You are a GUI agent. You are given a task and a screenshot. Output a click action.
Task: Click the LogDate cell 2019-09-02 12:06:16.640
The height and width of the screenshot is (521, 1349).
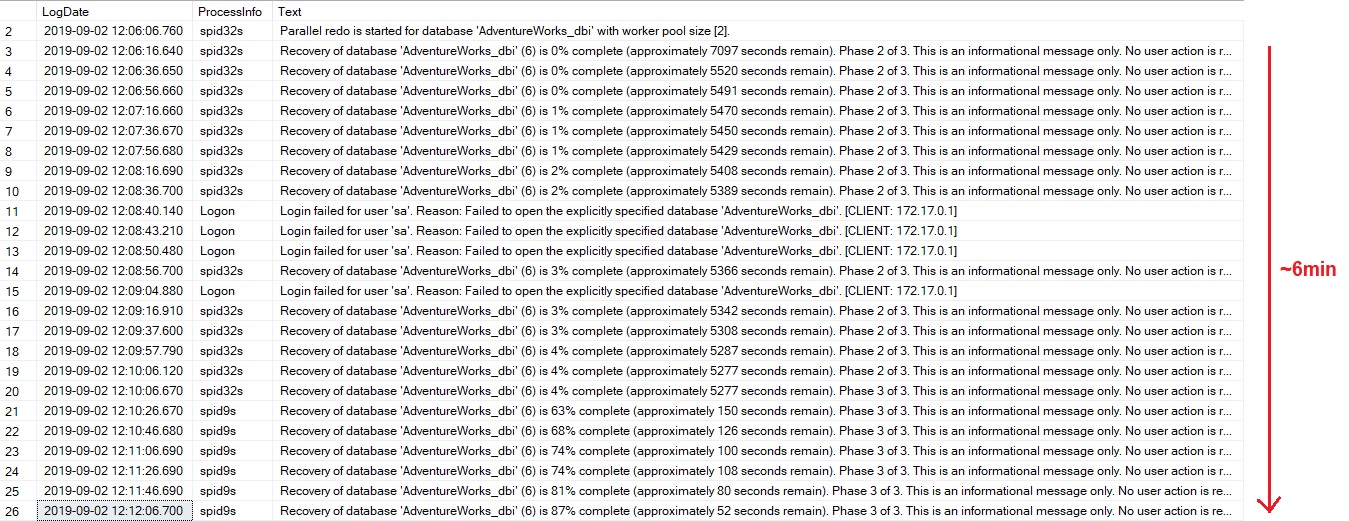(x=113, y=51)
